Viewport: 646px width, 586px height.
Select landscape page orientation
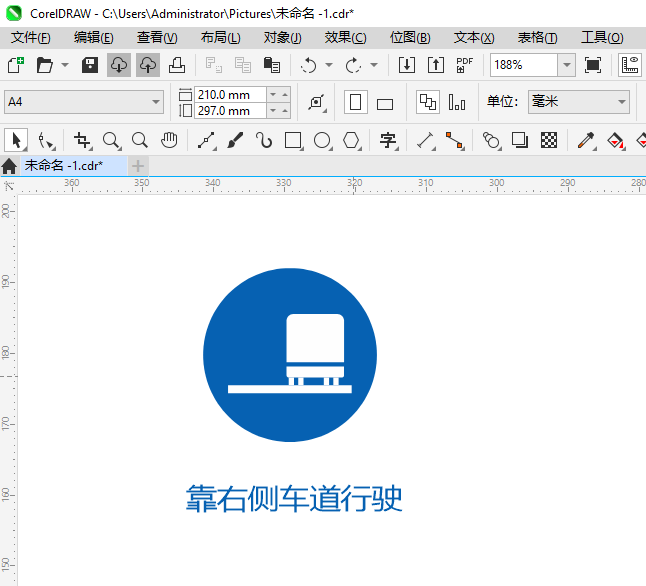click(385, 104)
